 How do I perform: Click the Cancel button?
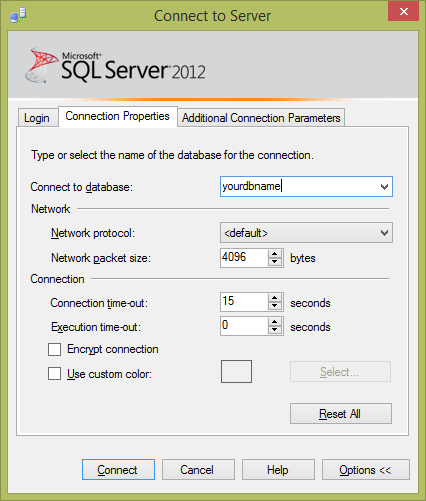pyautogui.click(x=198, y=470)
